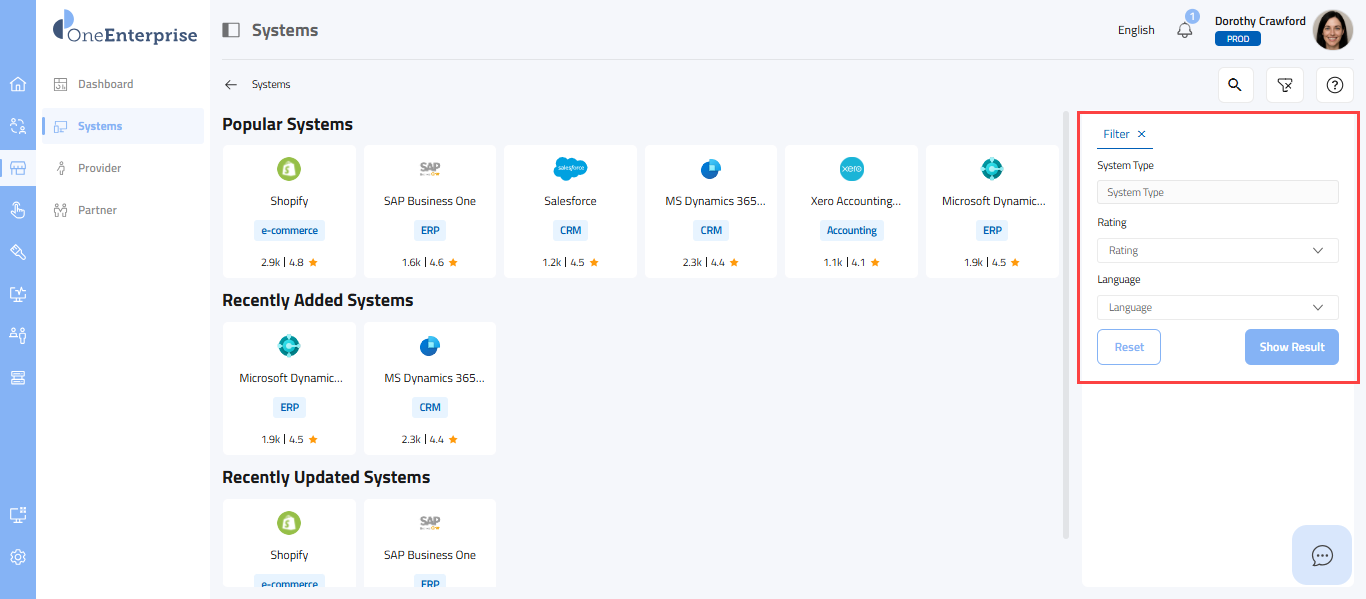This screenshot has width=1366, height=599.
Task: Open the notifications bell
Action: click(1185, 30)
